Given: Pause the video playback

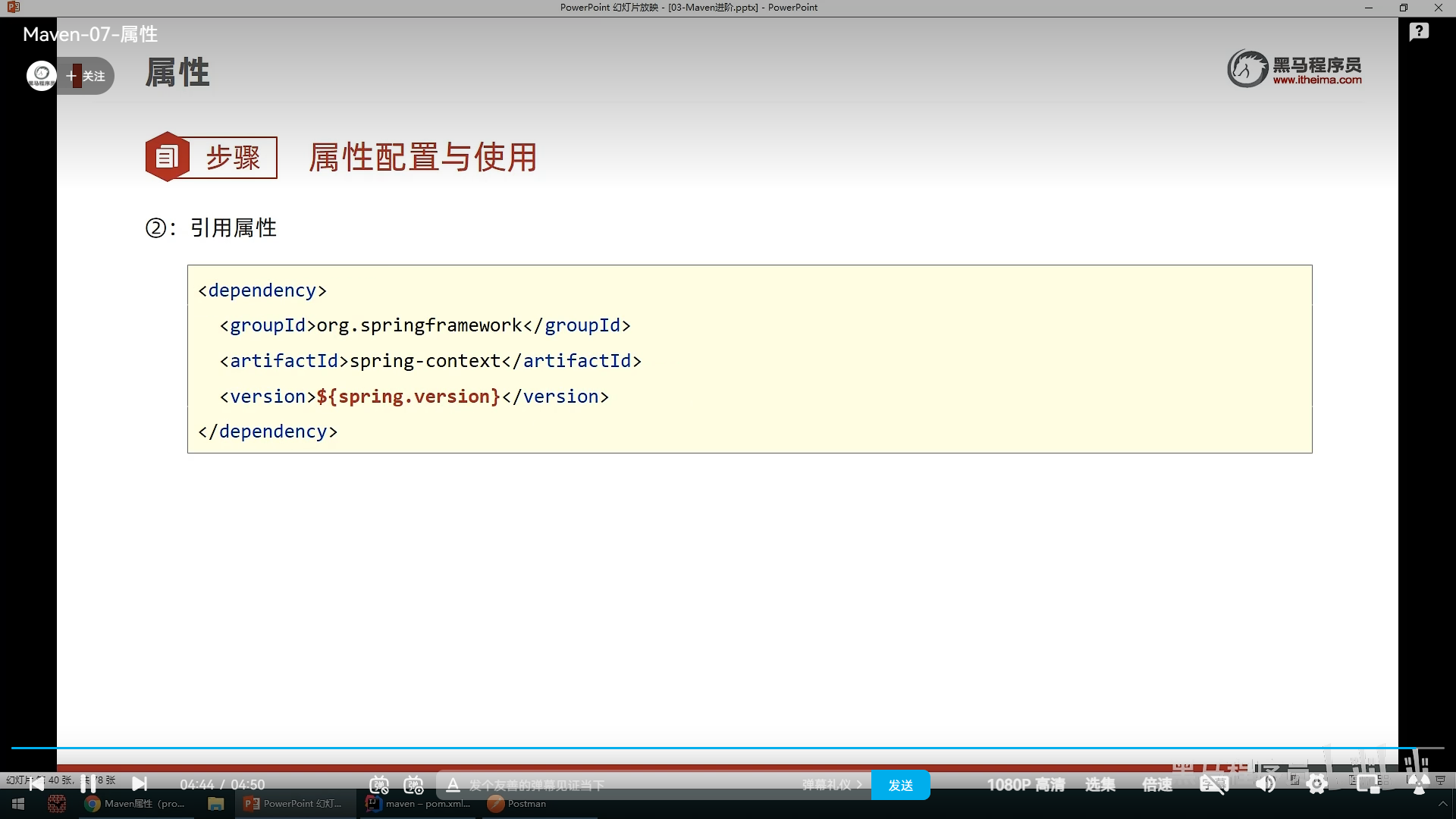Looking at the screenshot, I should tap(88, 783).
